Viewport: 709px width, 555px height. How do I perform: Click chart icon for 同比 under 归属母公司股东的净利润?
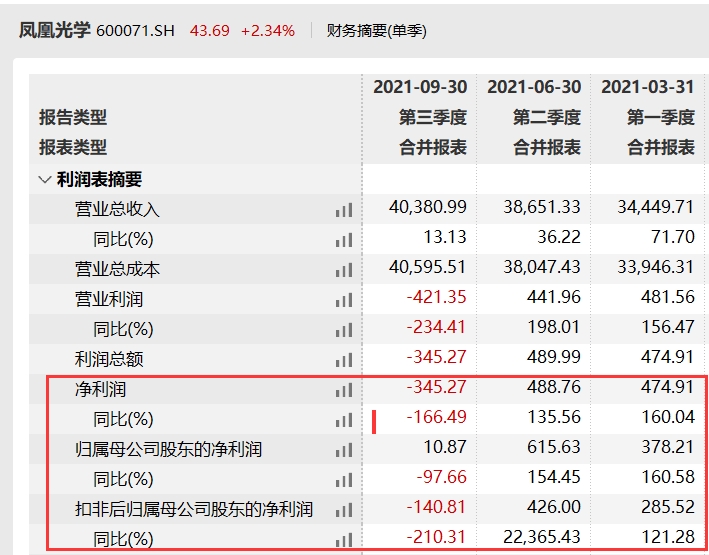point(344,480)
